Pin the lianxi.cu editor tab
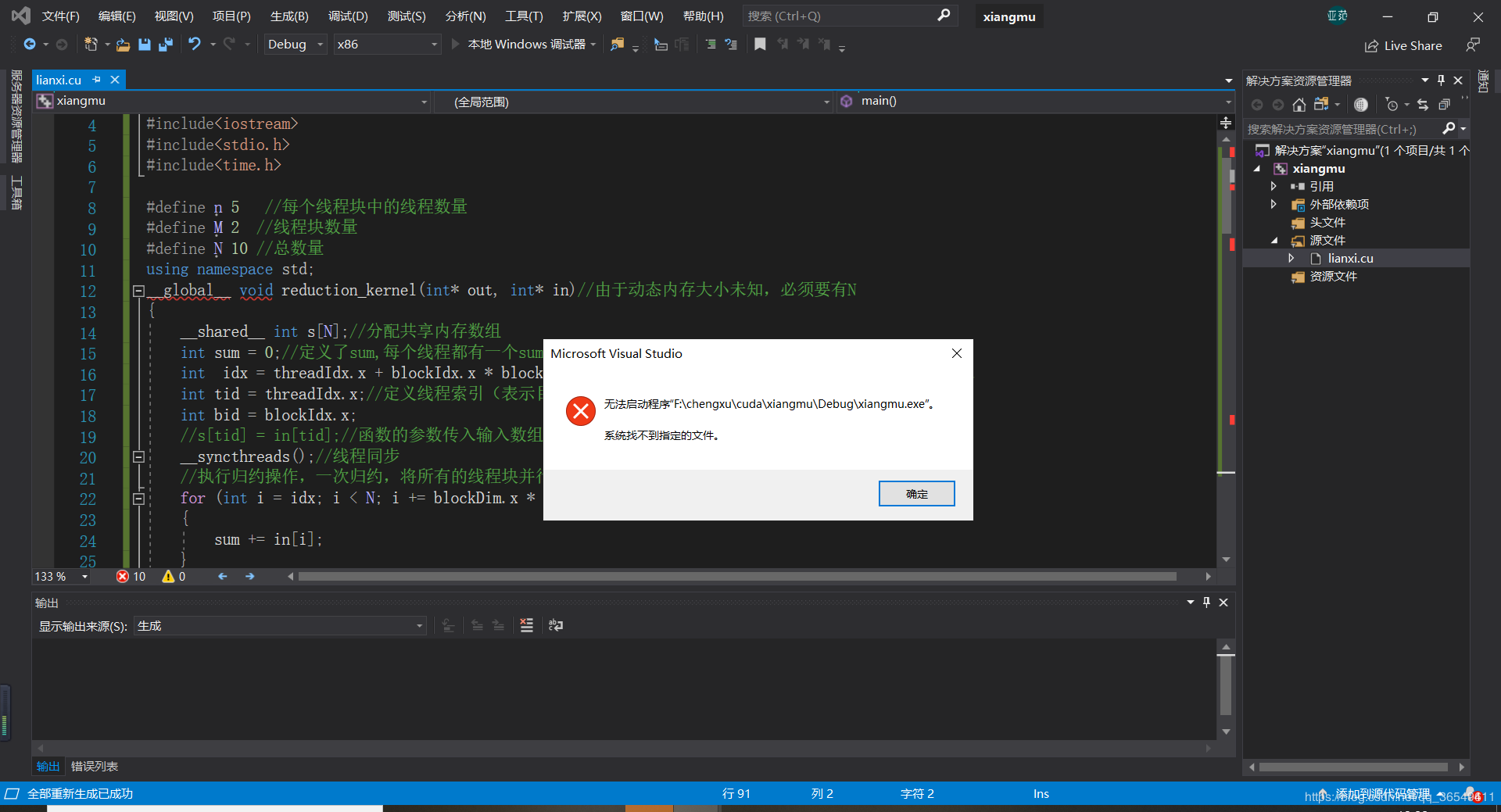The image size is (1501, 812). [96, 80]
